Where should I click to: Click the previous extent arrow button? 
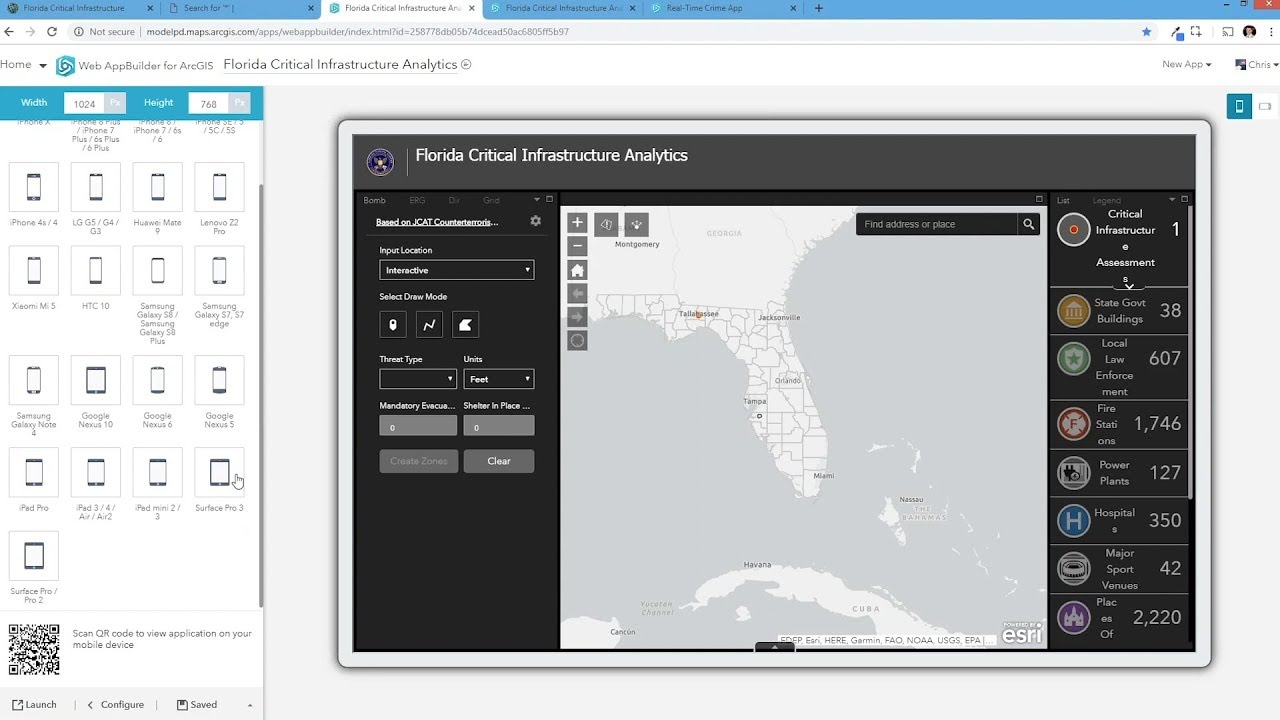coord(577,294)
